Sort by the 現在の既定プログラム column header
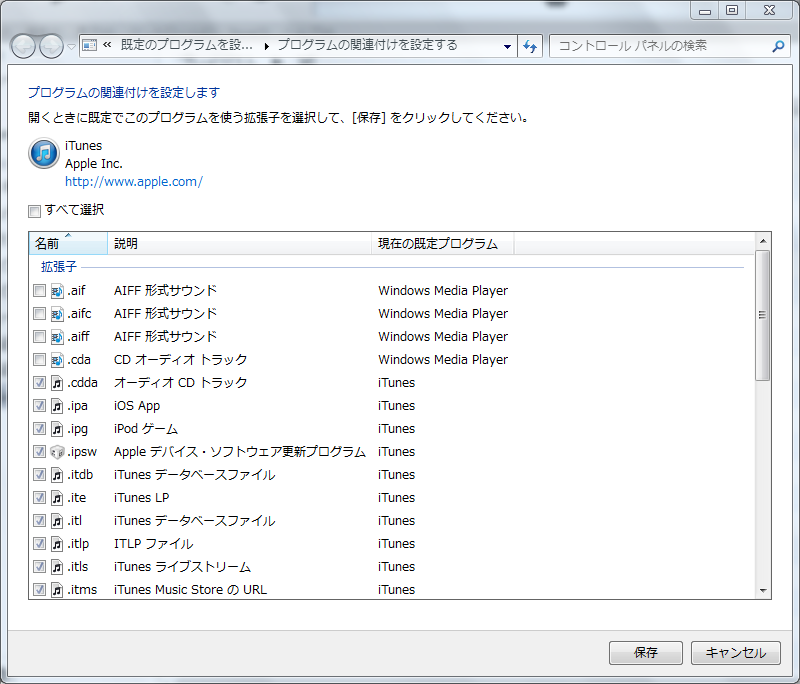The width and height of the screenshot is (800, 684). click(x=442, y=244)
